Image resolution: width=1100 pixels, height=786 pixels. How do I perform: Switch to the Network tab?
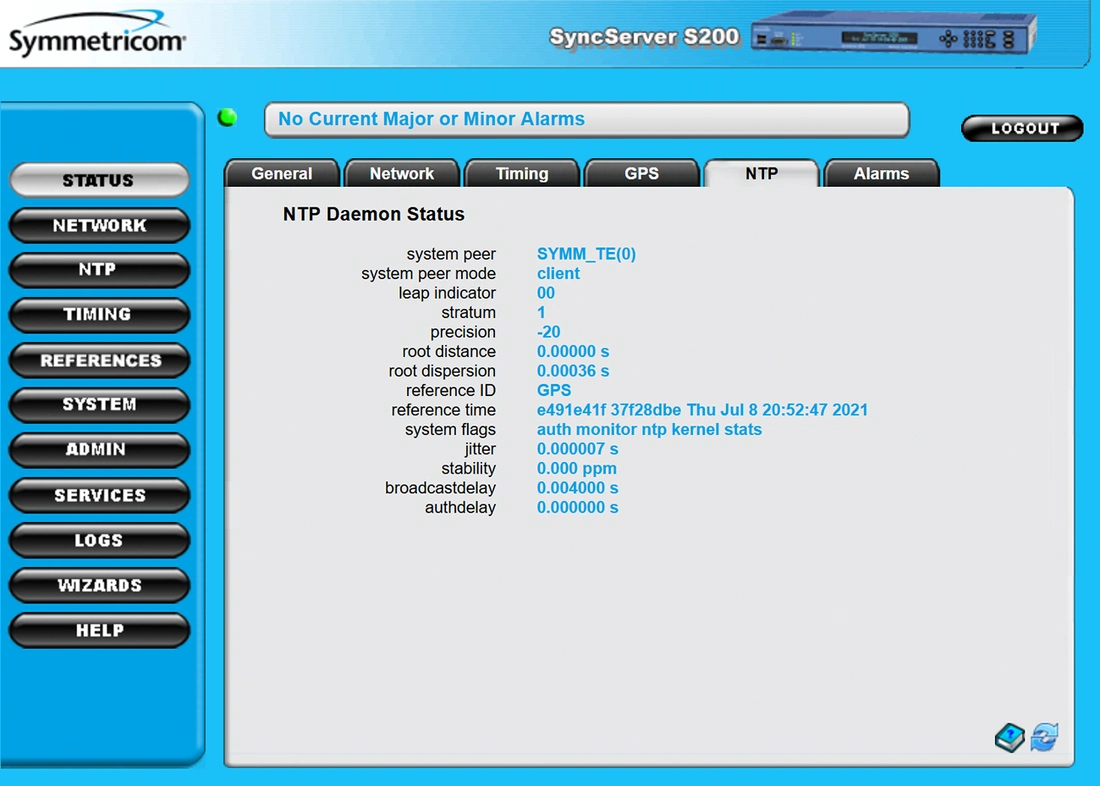(x=402, y=173)
